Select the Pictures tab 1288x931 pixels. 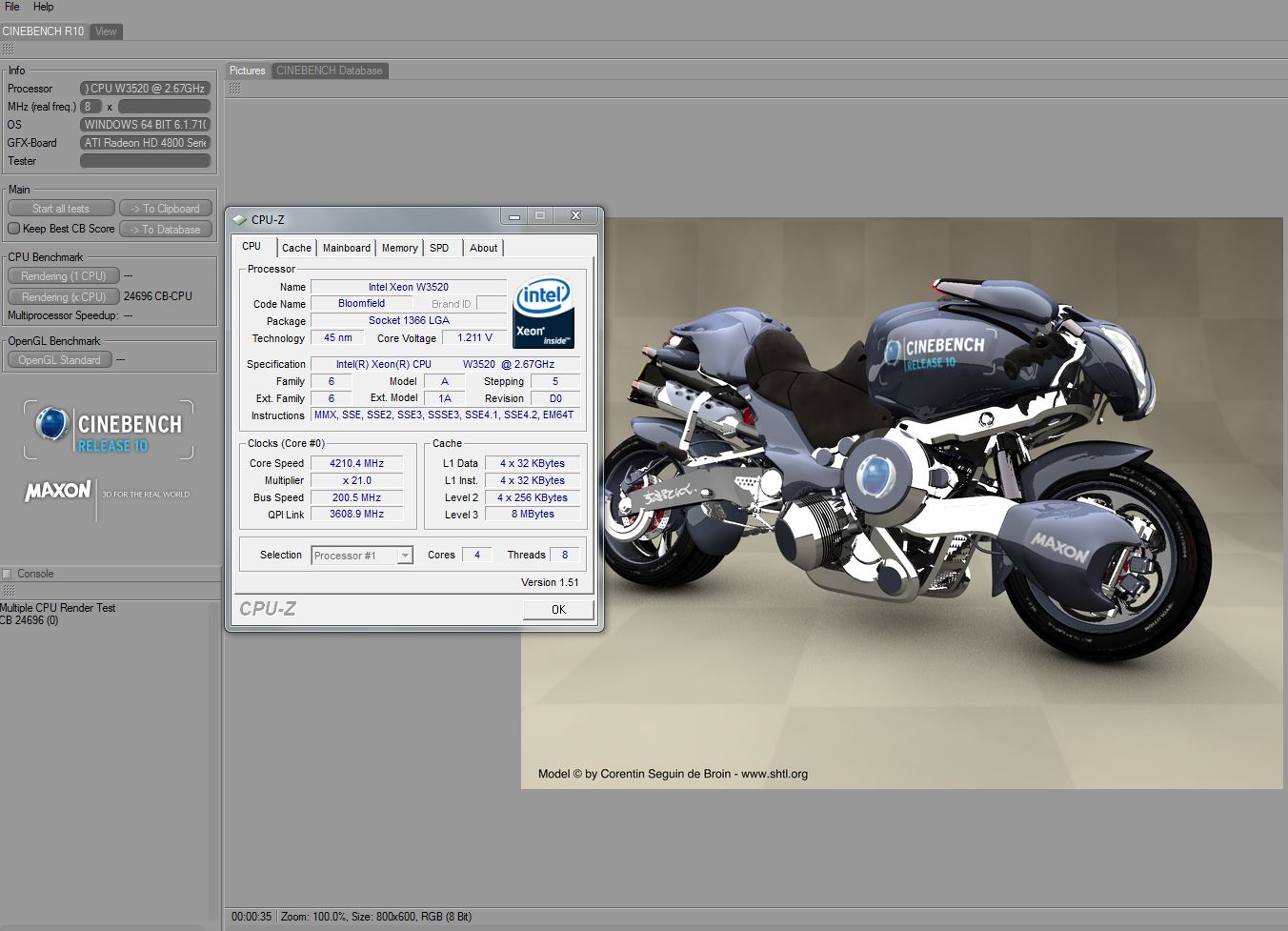(x=248, y=71)
